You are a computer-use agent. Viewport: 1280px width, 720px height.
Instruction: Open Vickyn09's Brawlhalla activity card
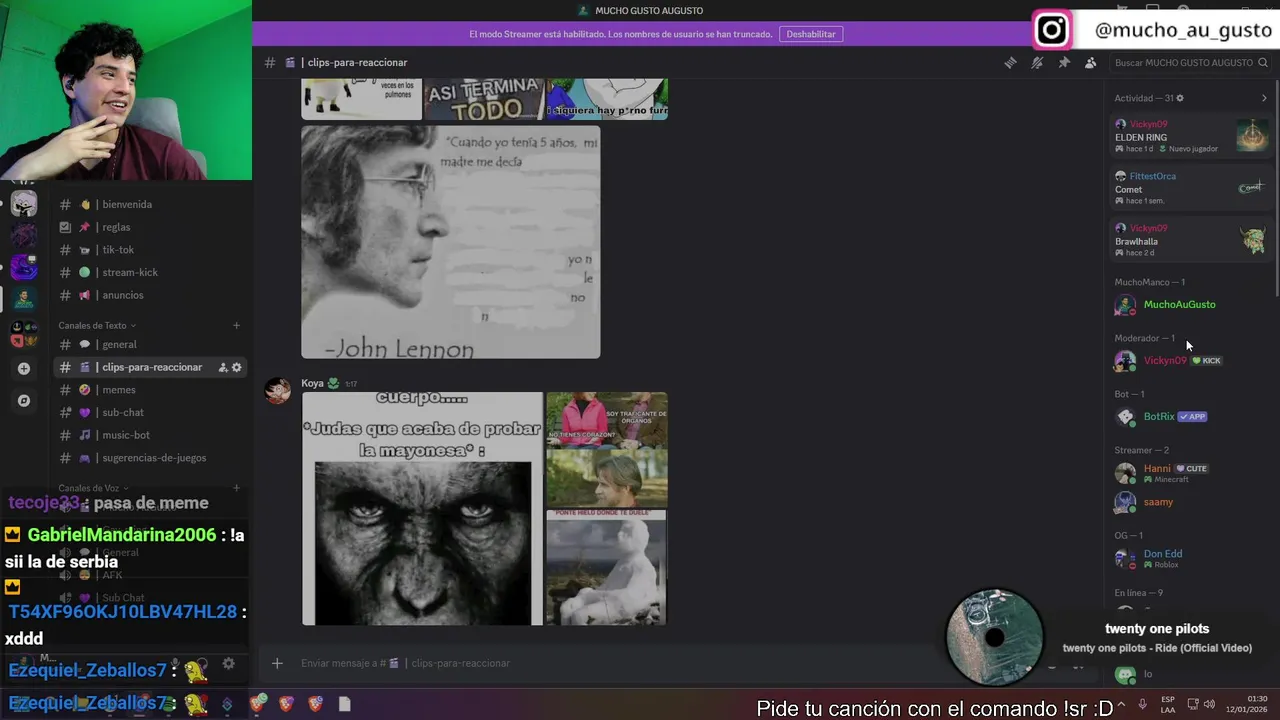[x=1191, y=240]
